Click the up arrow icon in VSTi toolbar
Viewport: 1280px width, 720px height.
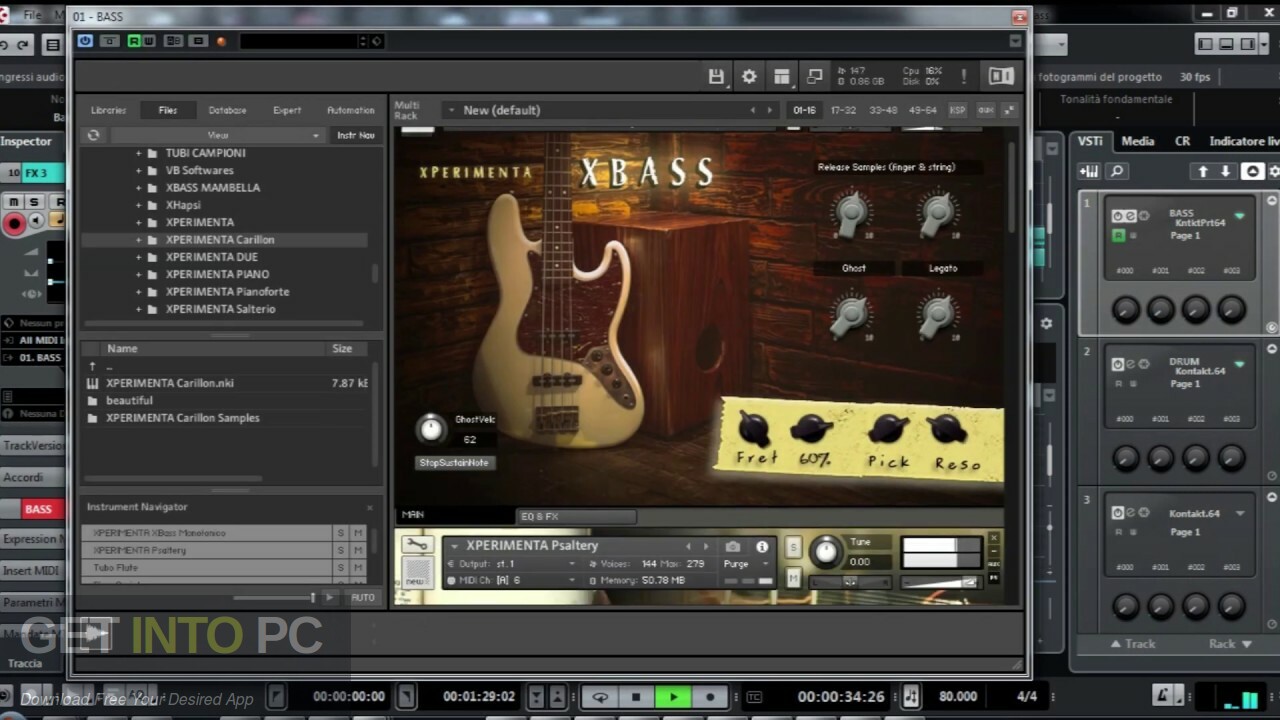pyautogui.click(x=1203, y=172)
